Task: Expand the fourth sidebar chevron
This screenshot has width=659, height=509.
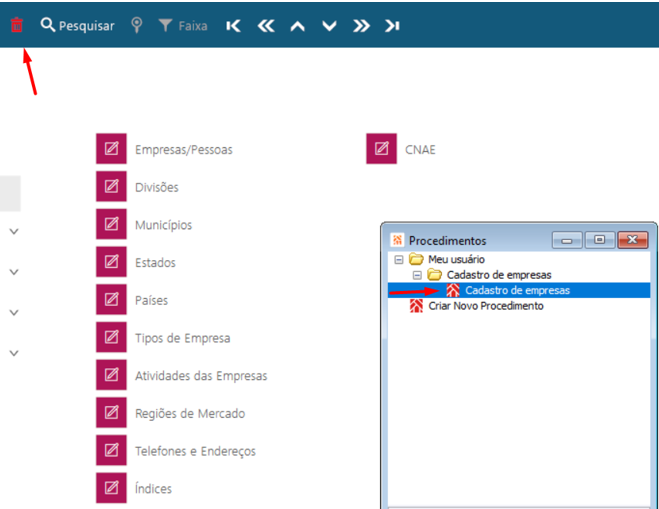Action: click(14, 353)
